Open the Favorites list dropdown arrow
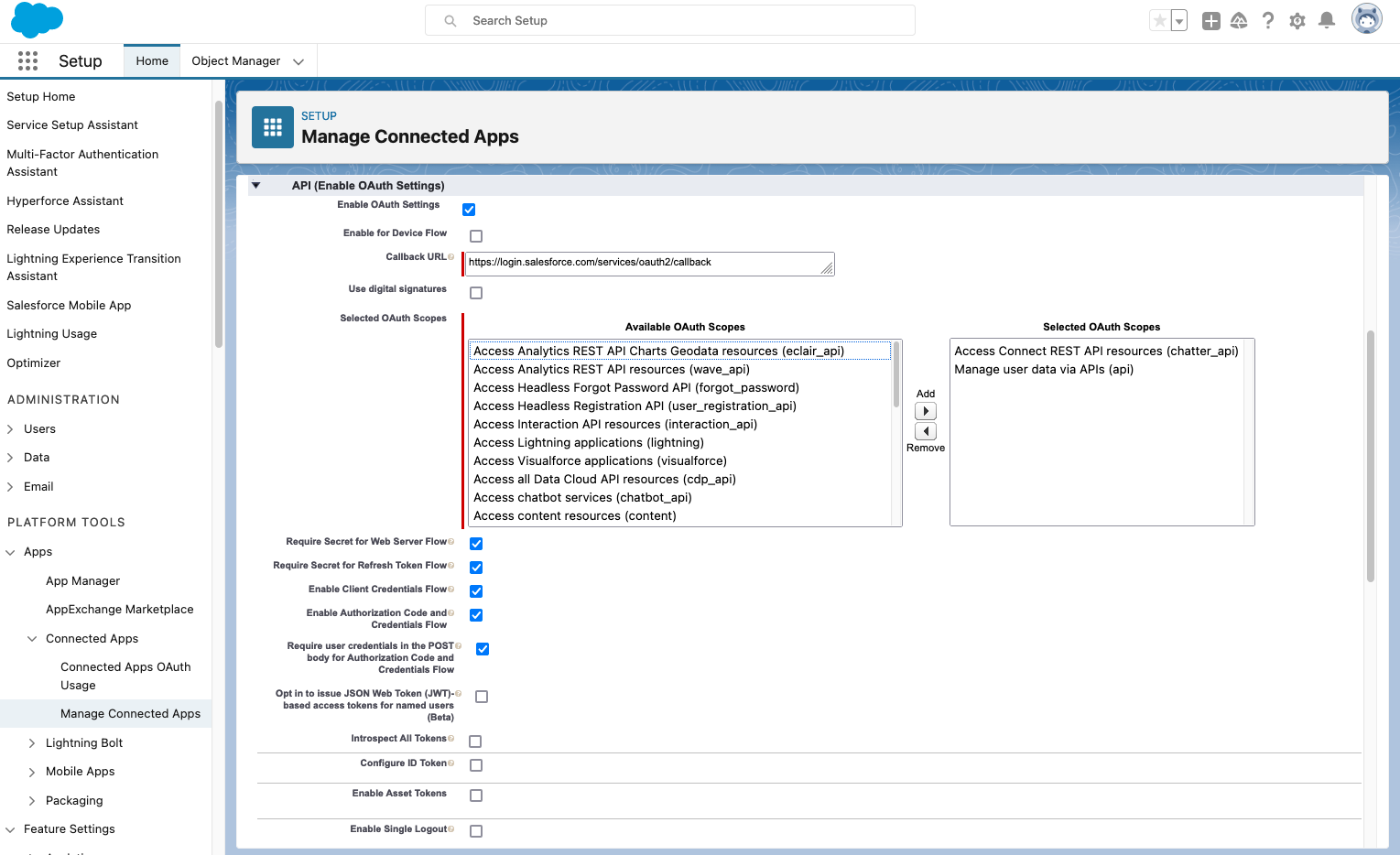This screenshot has width=1400, height=855. click(1179, 20)
